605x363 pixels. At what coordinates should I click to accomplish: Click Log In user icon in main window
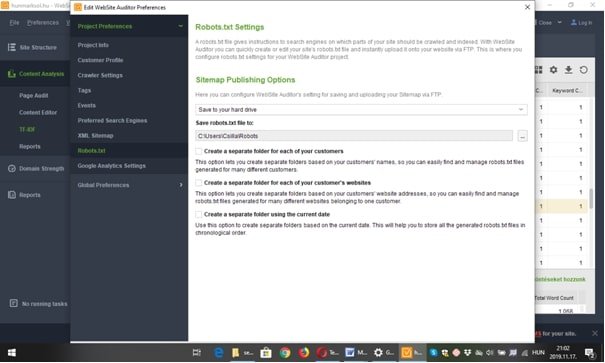(x=574, y=22)
